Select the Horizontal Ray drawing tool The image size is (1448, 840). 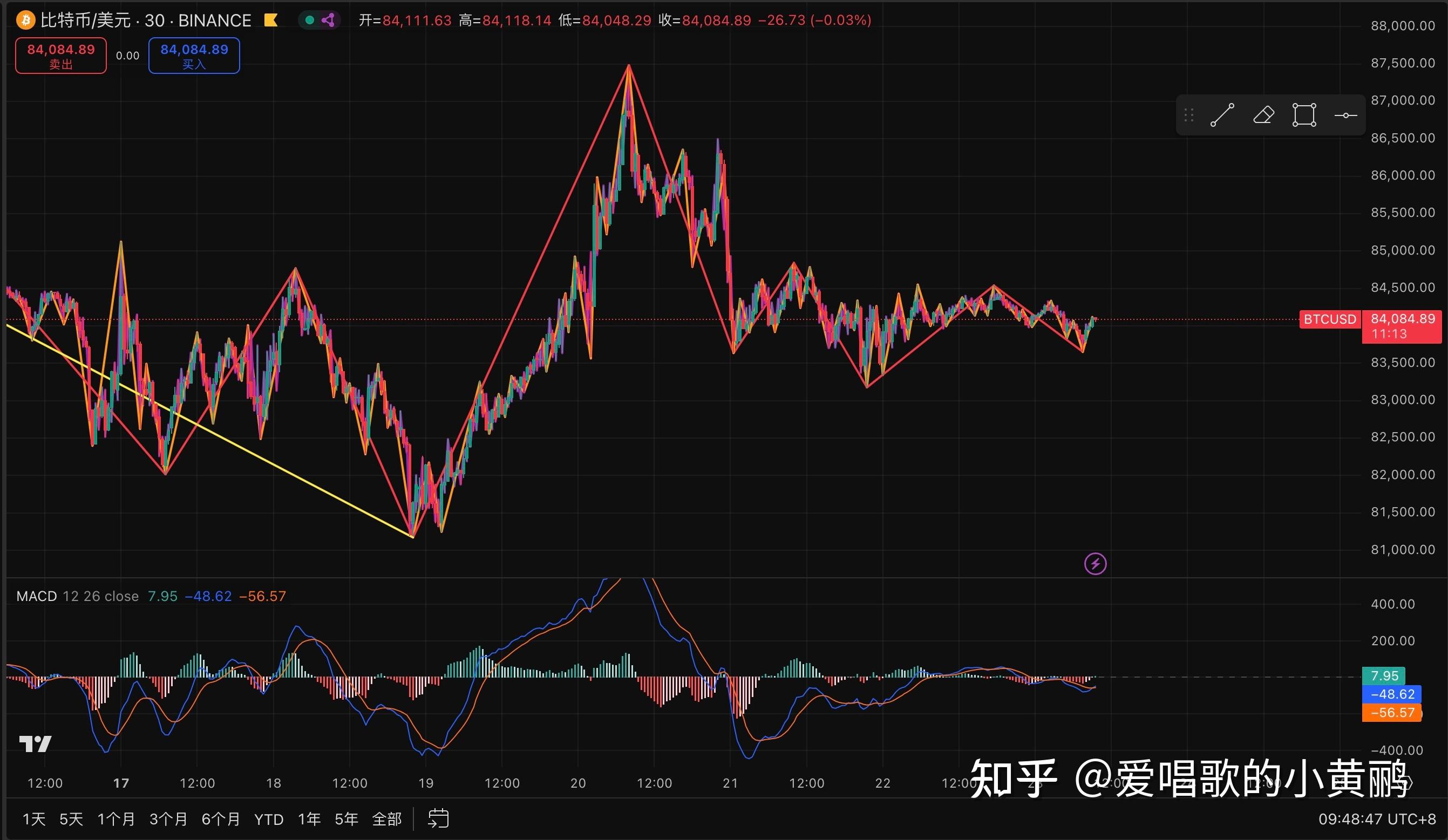[1347, 115]
